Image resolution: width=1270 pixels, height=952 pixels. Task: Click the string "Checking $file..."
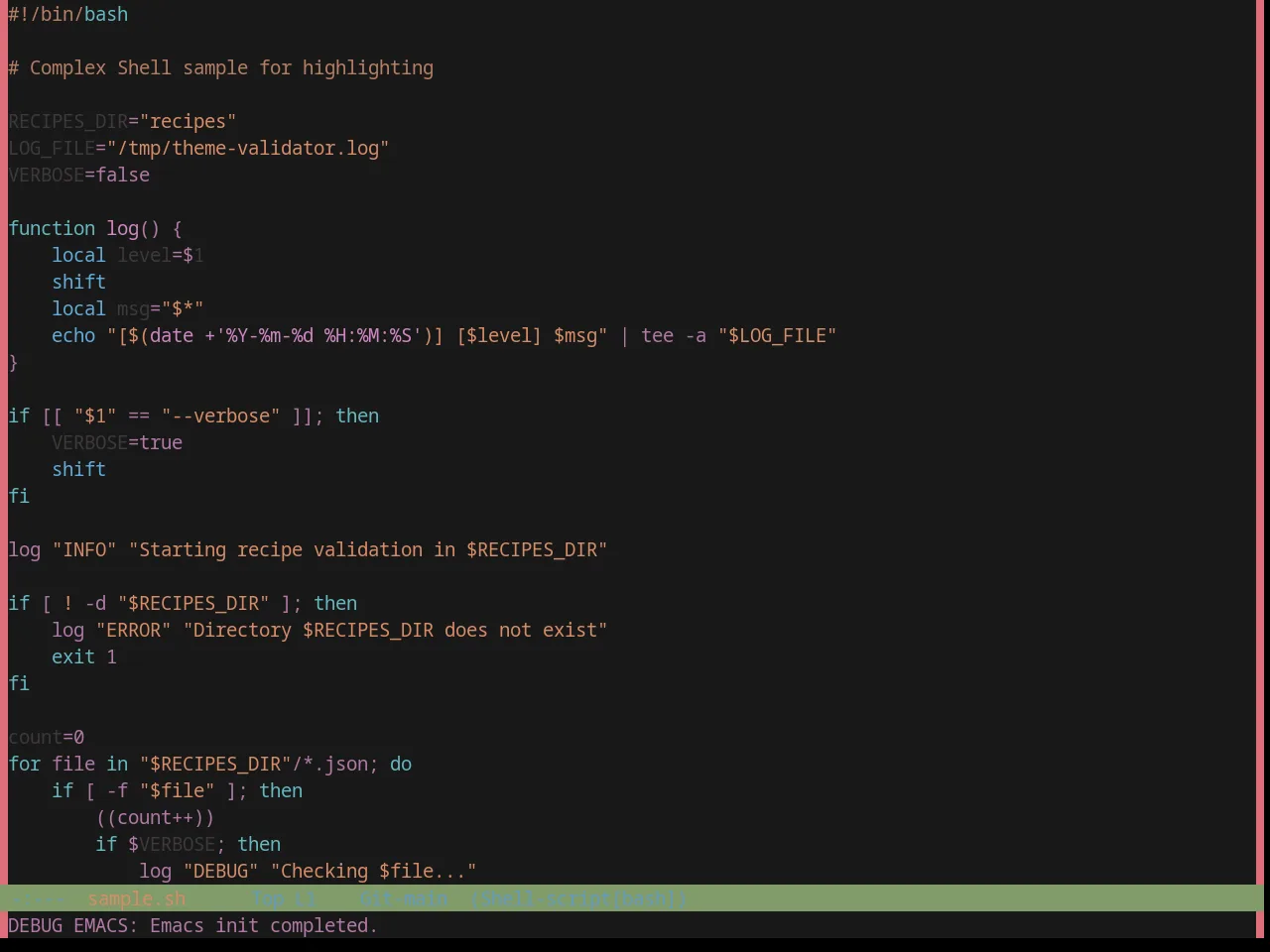[x=373, y=871]
